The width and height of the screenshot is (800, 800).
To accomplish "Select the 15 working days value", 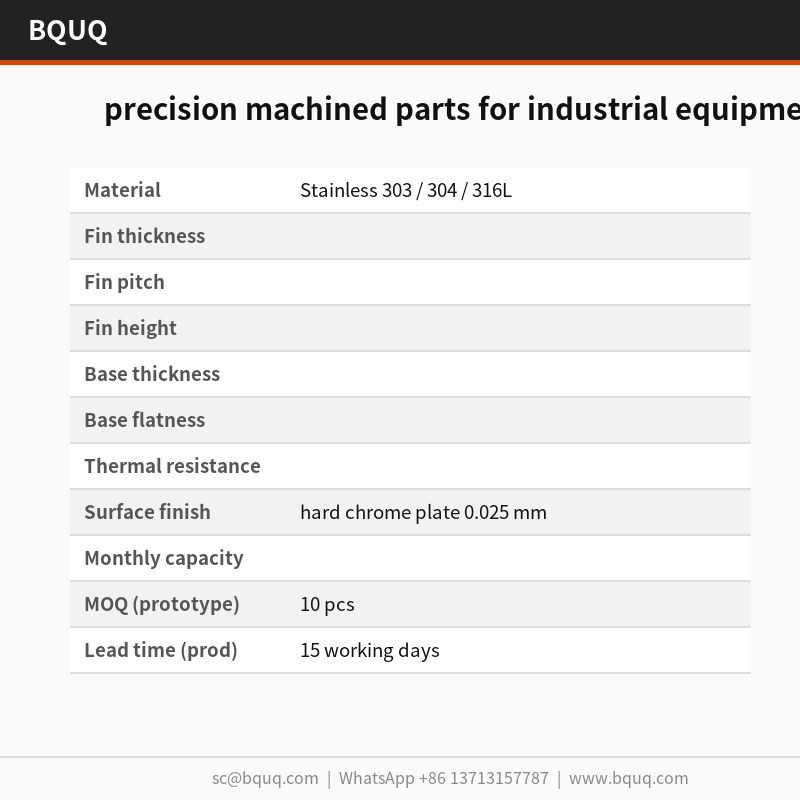I will pos(370,650).
